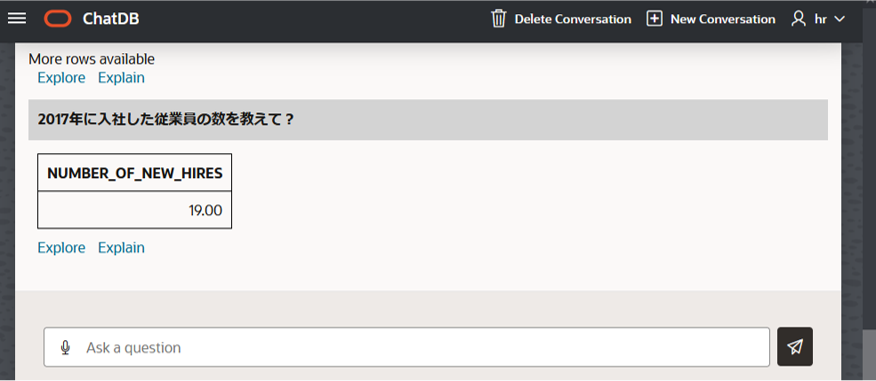Select the Delete Conversation label

pos(573,19)
